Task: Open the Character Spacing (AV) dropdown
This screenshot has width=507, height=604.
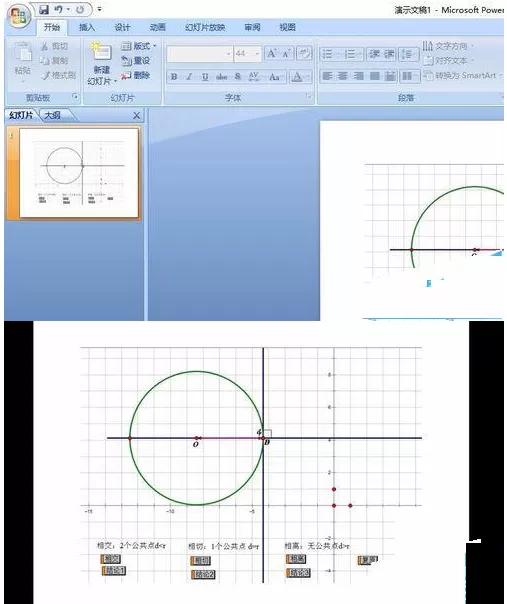Action: click(255, 77)
